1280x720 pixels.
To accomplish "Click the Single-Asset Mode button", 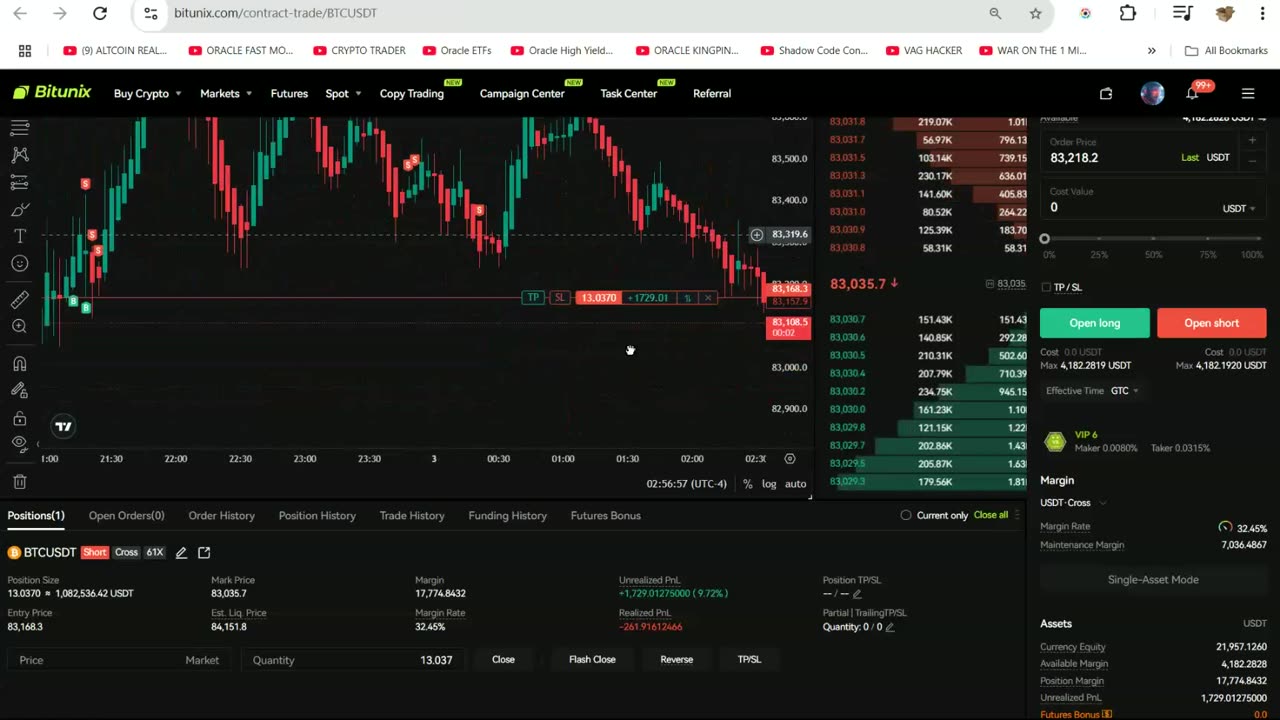I will point(1153,579).
